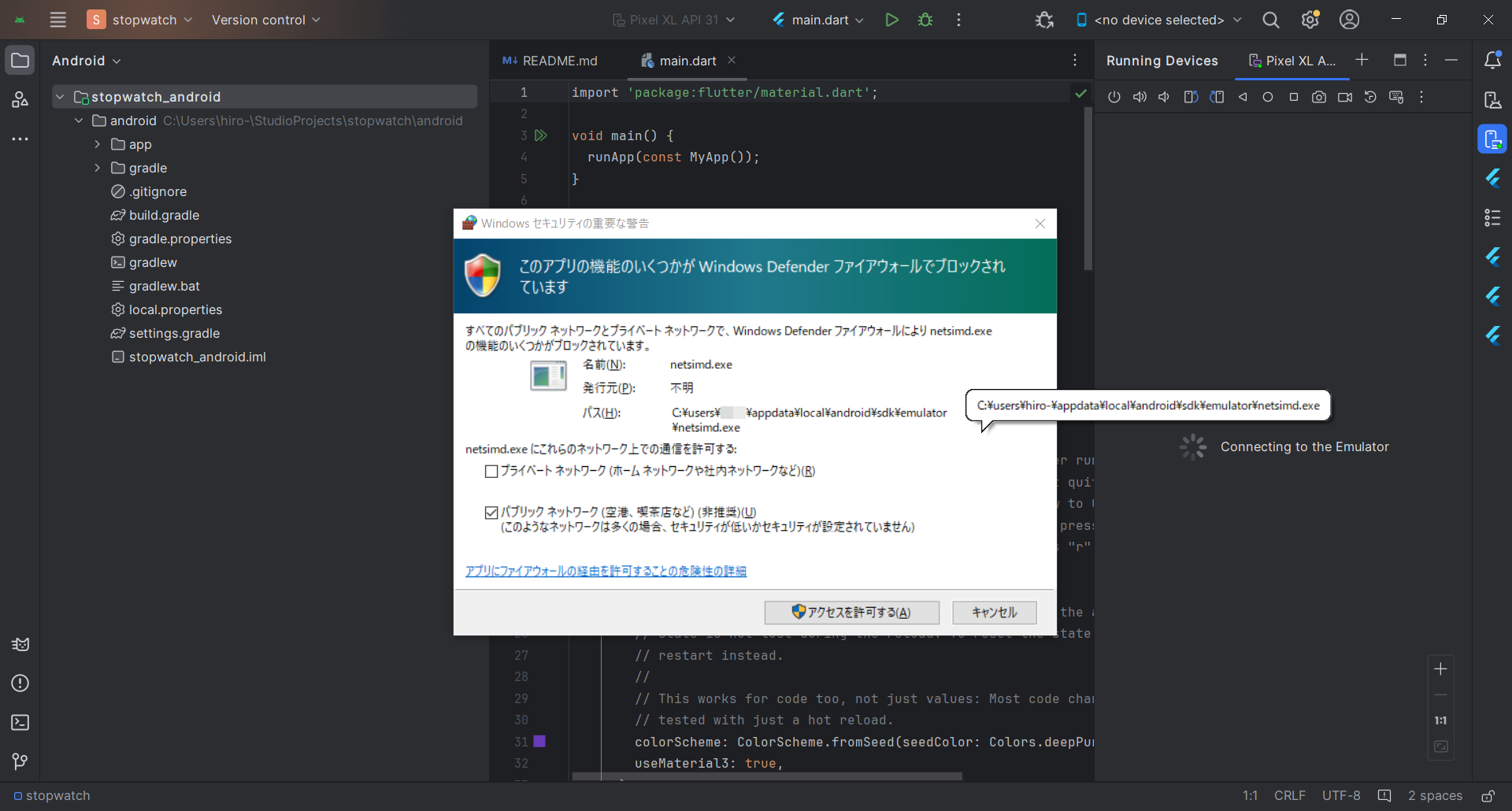Image resolution: width=1512 pixels, height=811 pixels.
Task: Click the green Run button
Action: pos(891,20)
